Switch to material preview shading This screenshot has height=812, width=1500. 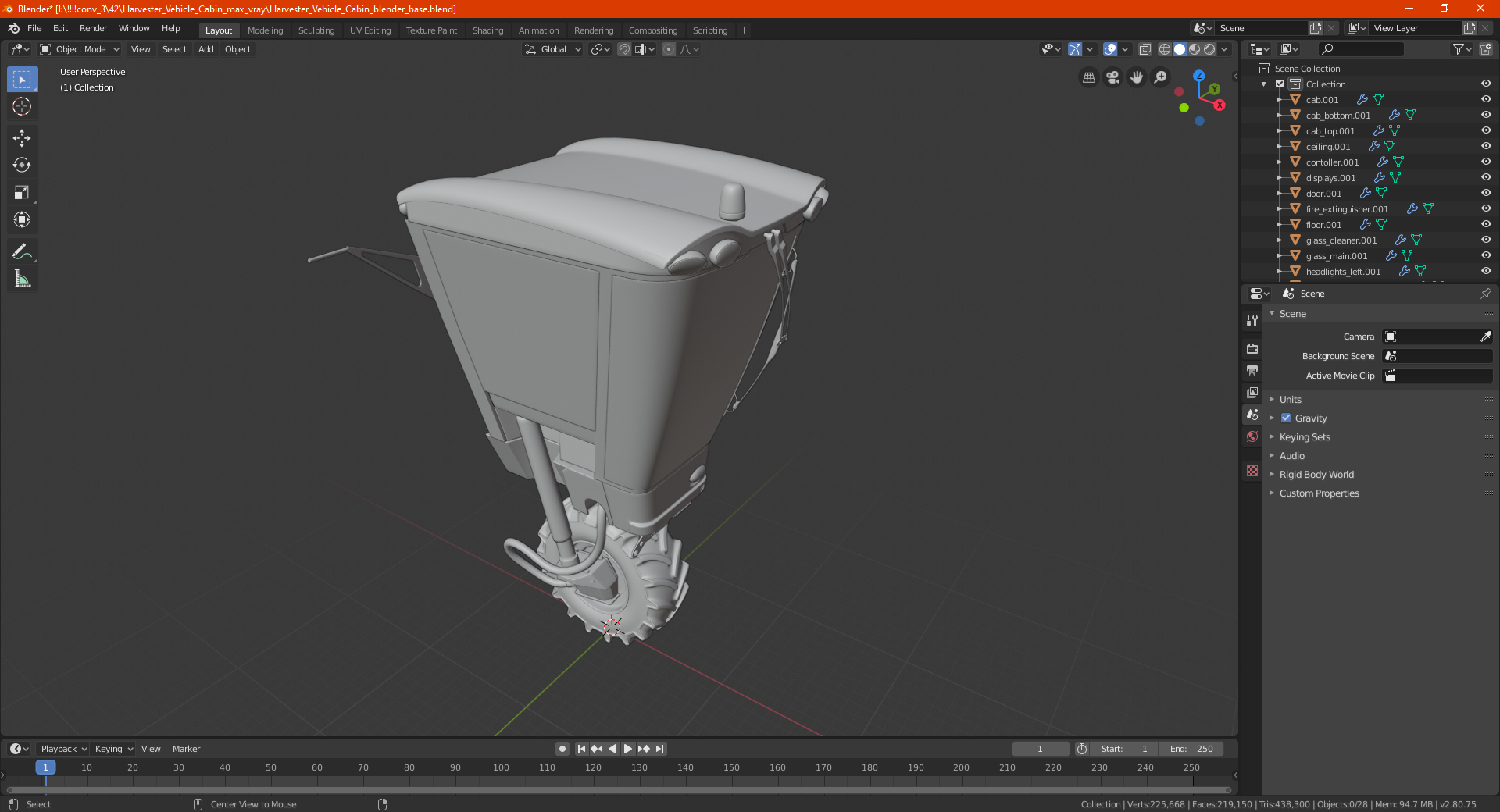1195,49
